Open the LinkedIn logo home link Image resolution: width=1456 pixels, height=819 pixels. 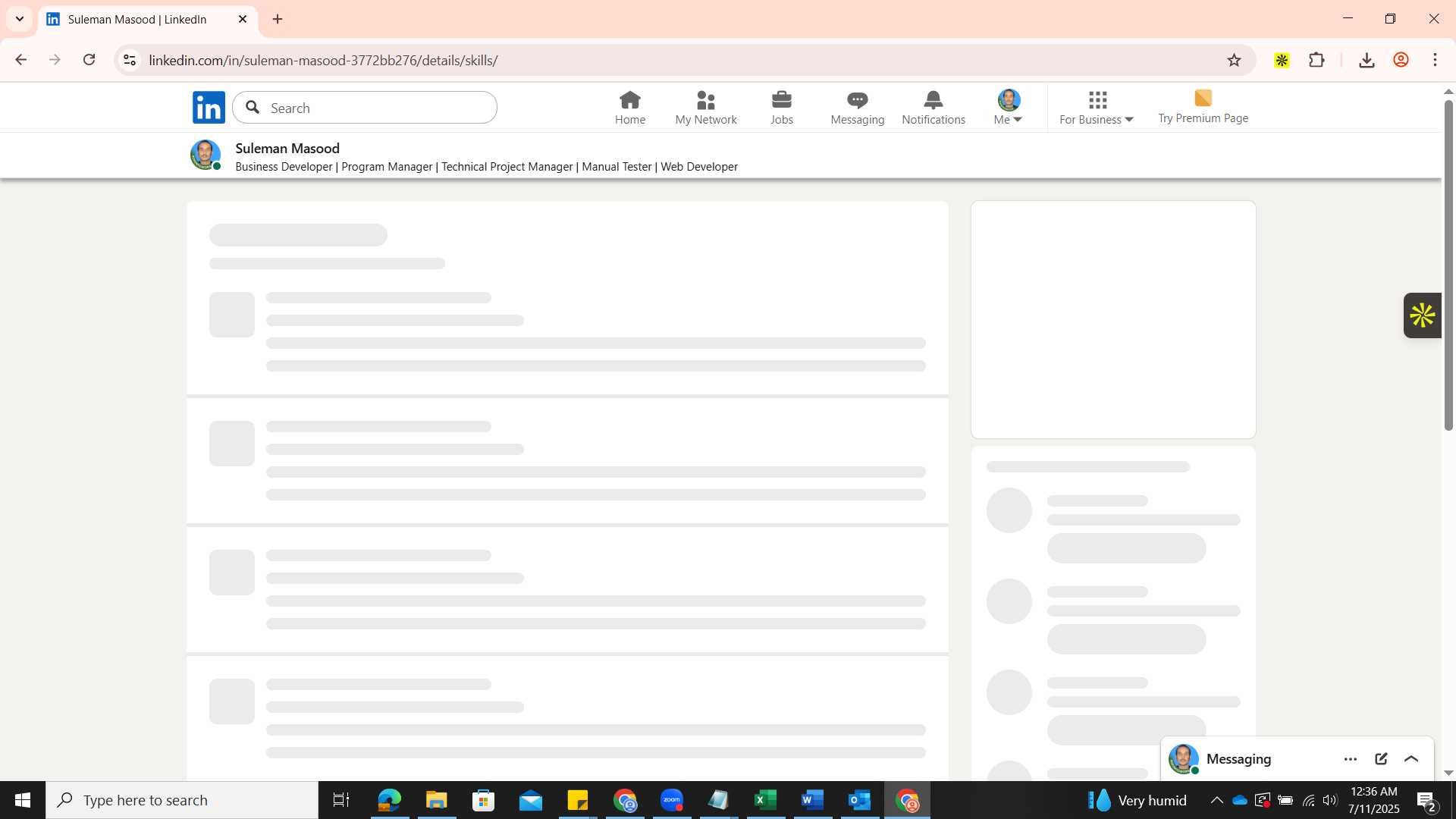click(x=209, y=108)
